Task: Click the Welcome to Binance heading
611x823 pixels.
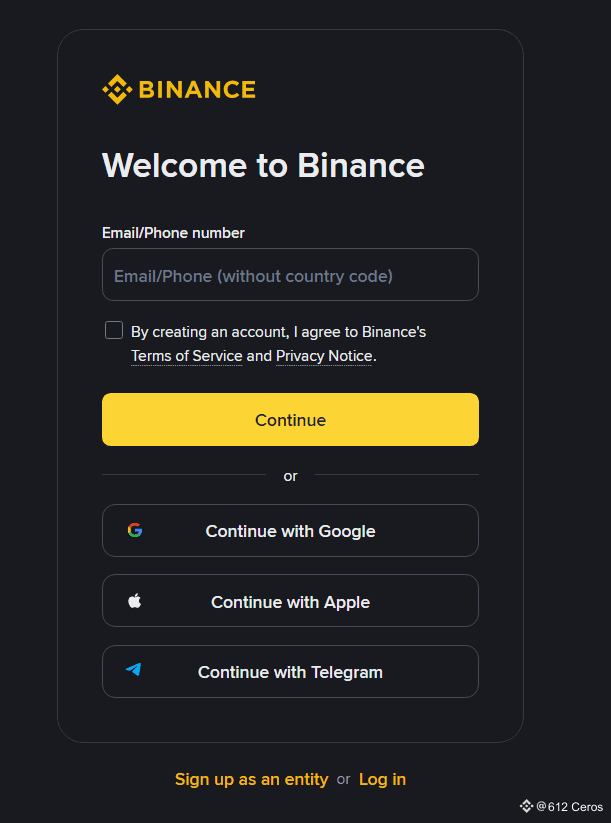Action: [263, 165]
